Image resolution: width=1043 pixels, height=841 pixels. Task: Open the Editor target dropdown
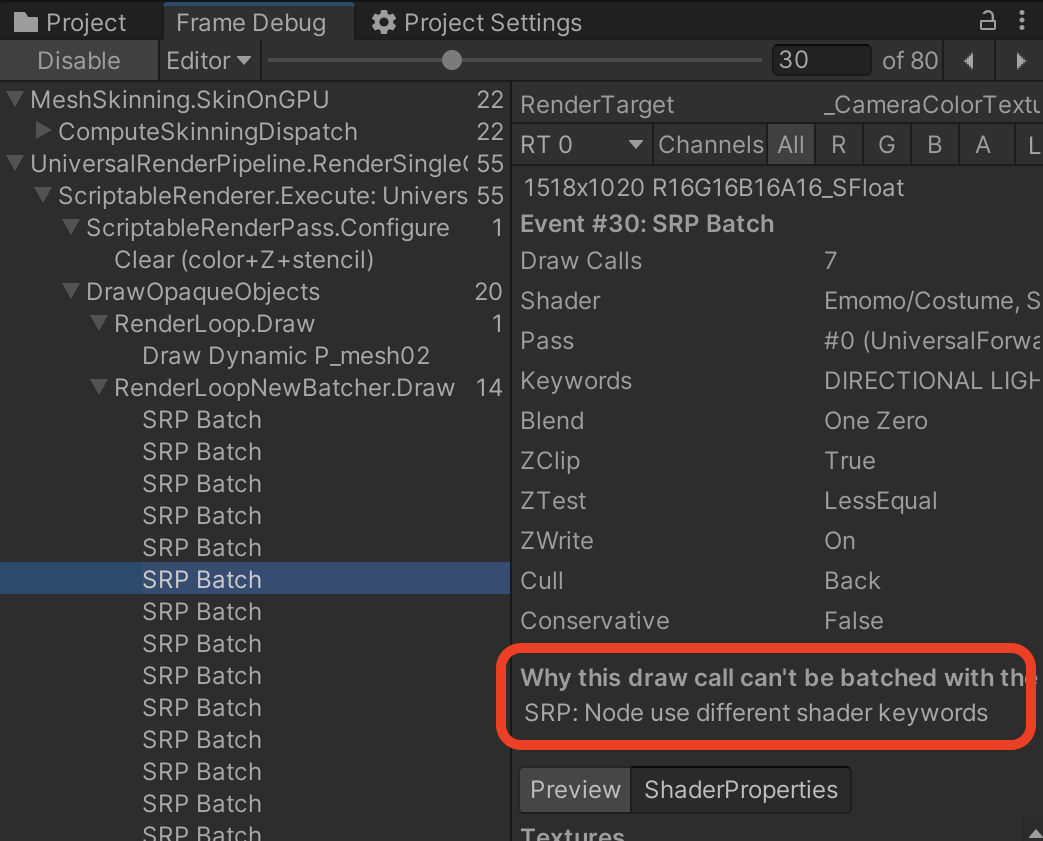point(209,61)
